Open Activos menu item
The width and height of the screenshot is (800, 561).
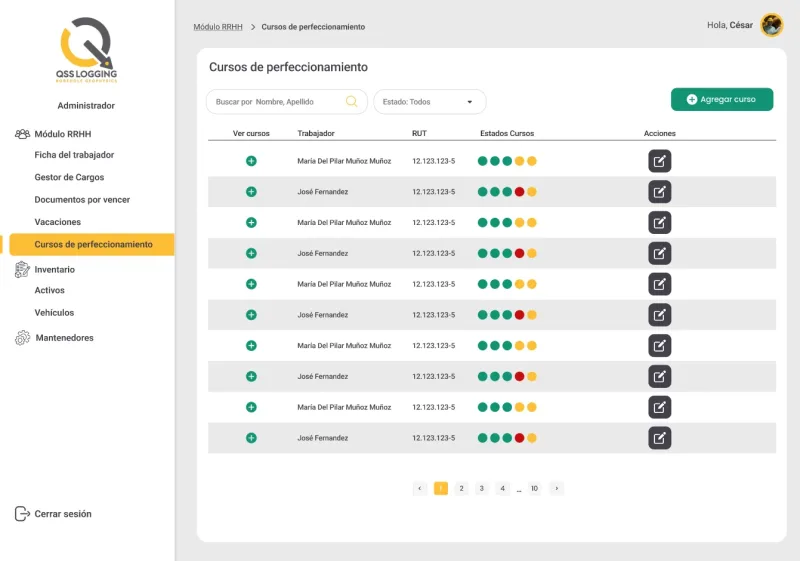[49, 290]
